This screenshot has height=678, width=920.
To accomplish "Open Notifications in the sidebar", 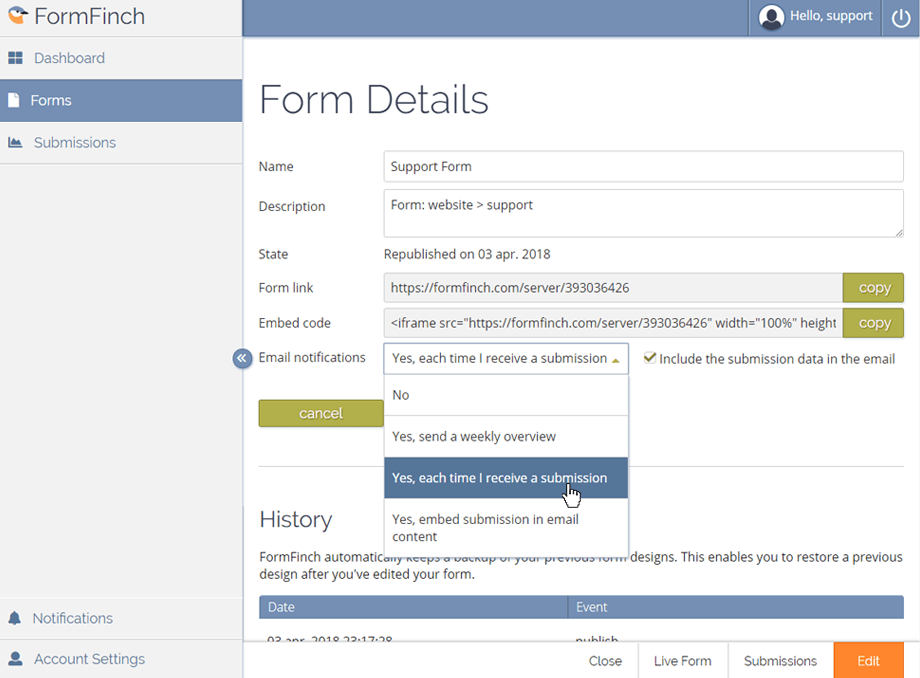I will 121,618.
